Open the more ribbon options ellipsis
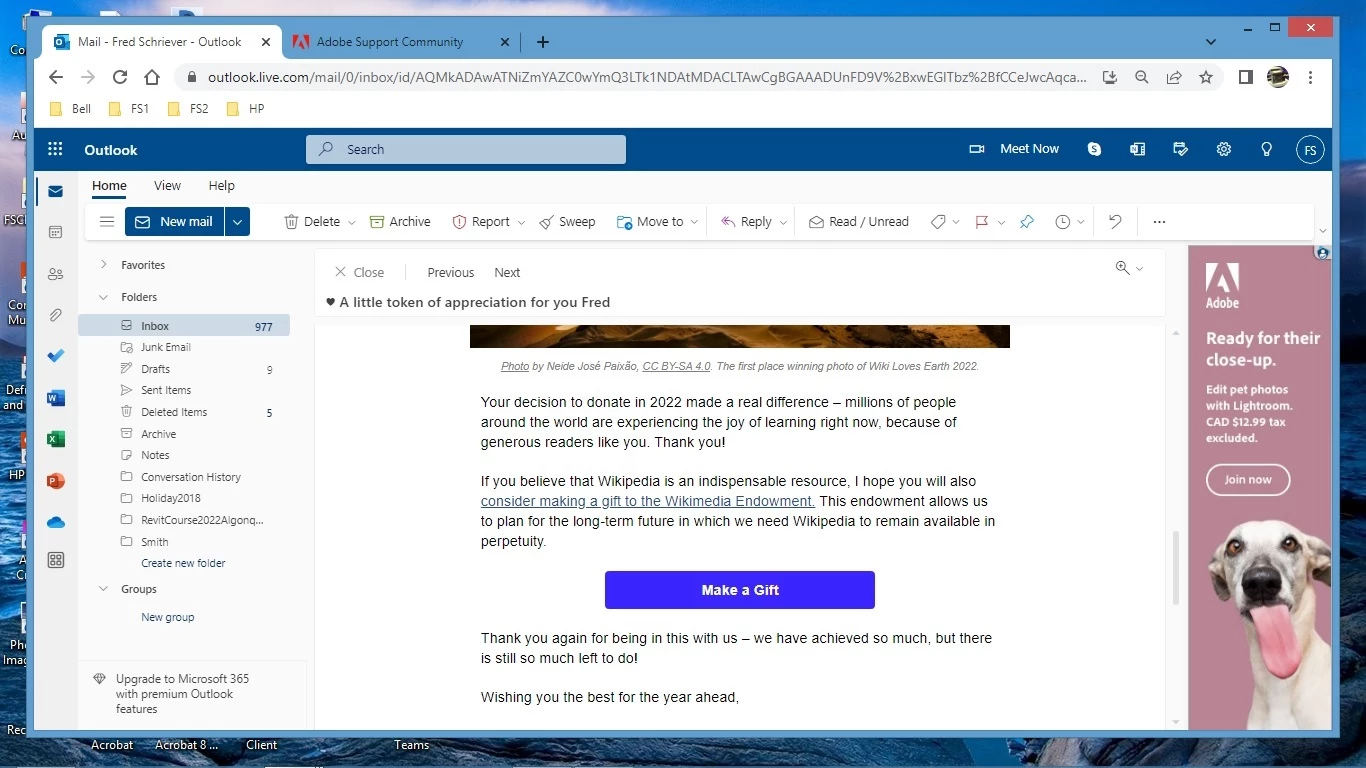Image resolution: width=1366 pixels, height=768 pixels. click(x=1159, y=222)
